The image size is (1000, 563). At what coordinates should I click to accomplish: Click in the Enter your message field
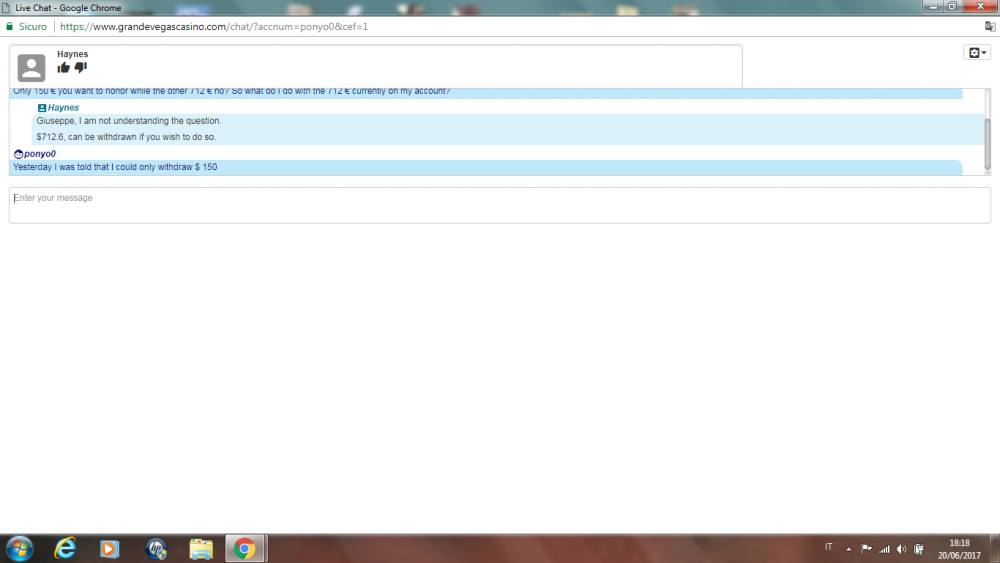click(500, 205)
